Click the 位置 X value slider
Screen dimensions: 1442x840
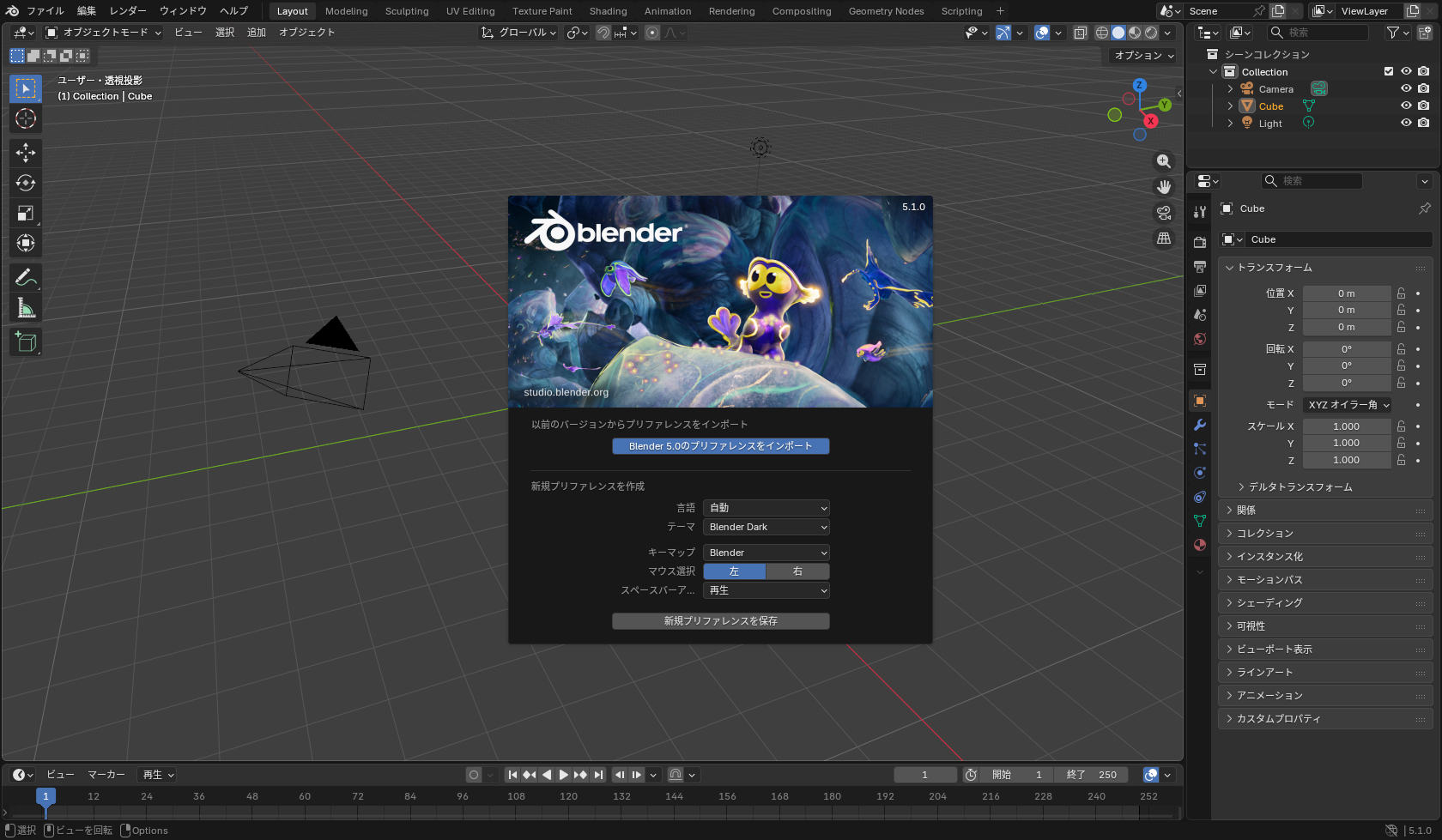point(1347,293)
